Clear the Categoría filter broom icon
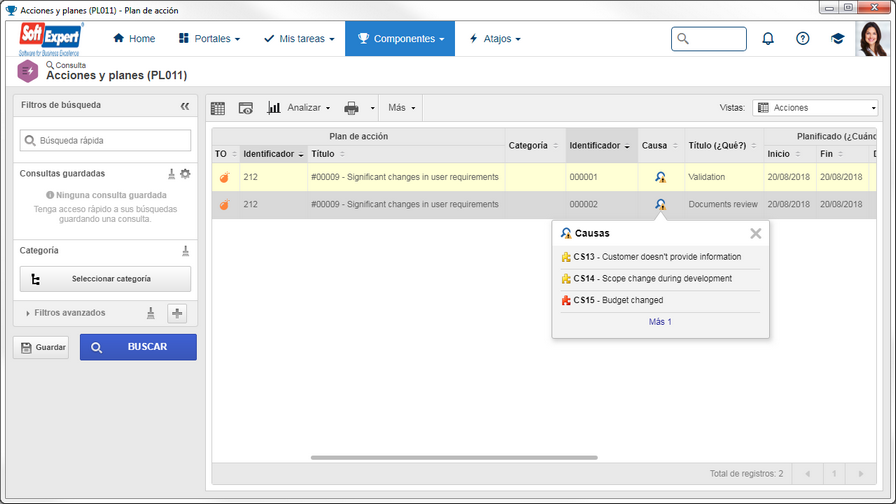 tap(186, 251)
